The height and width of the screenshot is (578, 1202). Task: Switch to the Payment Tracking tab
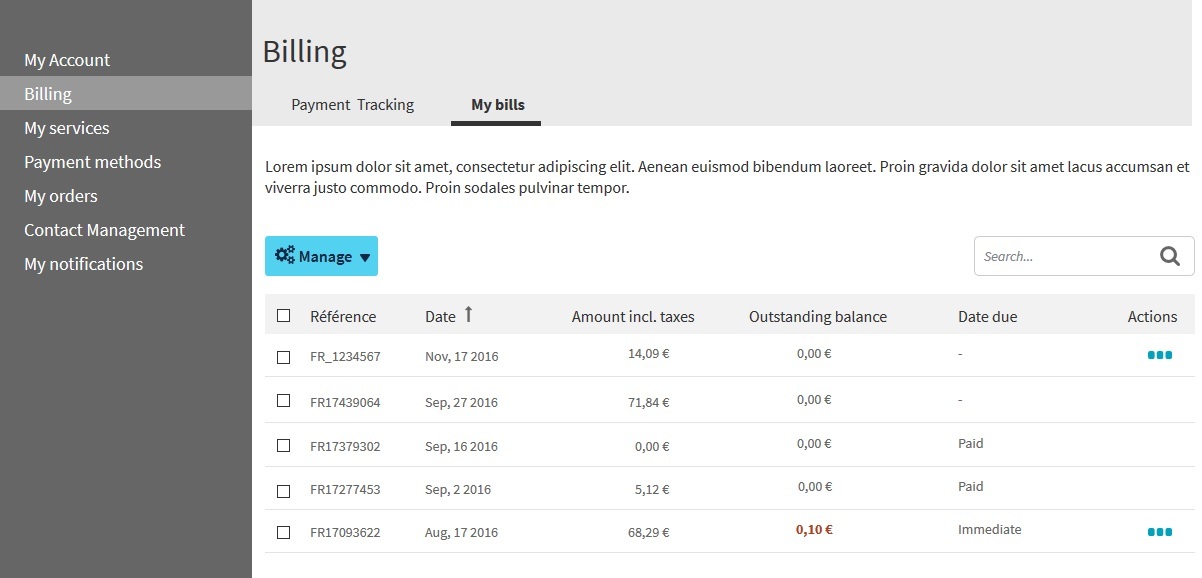point(352,104)
